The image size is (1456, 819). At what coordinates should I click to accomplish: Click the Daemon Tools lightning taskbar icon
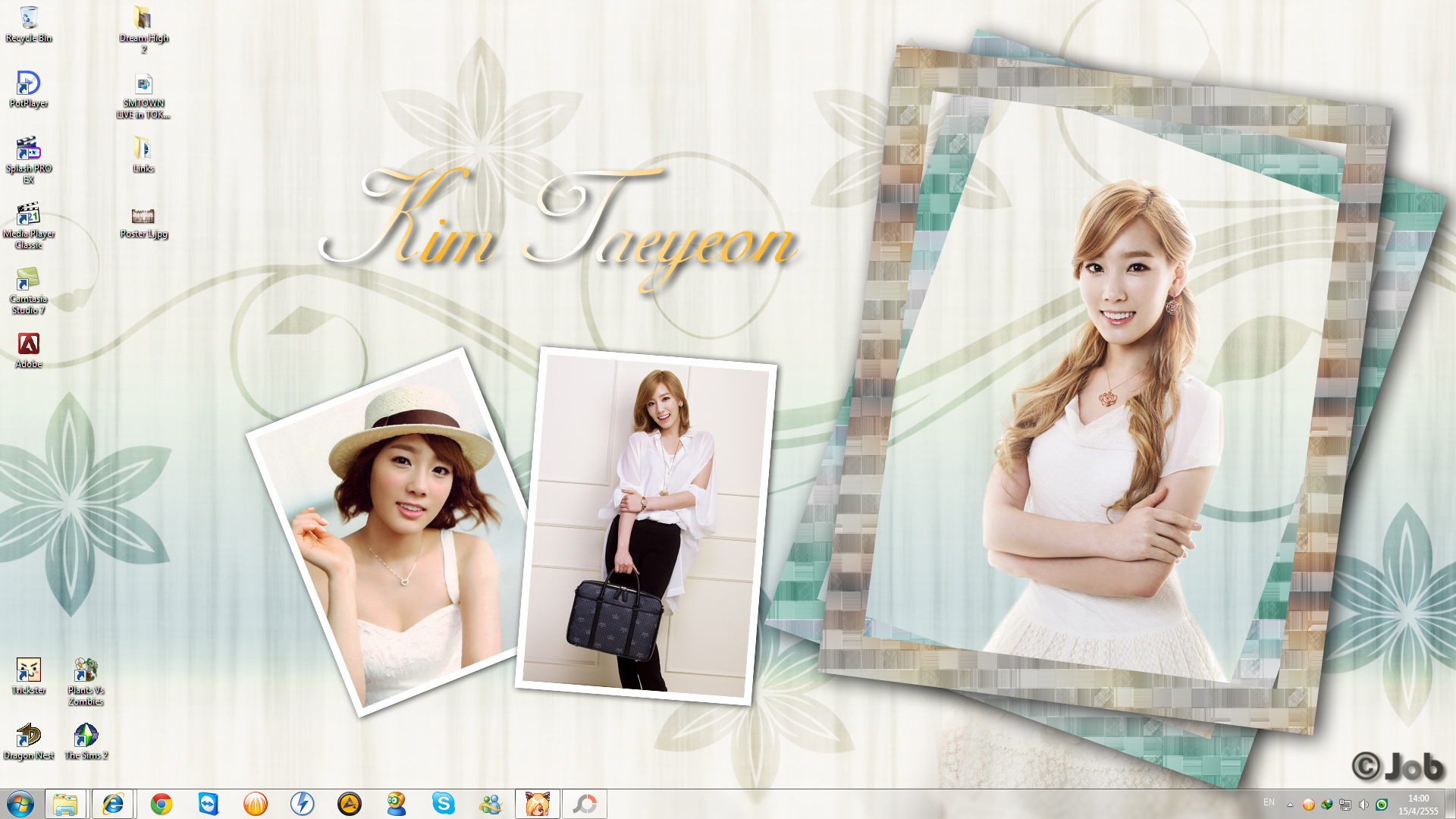pos(302,804)
